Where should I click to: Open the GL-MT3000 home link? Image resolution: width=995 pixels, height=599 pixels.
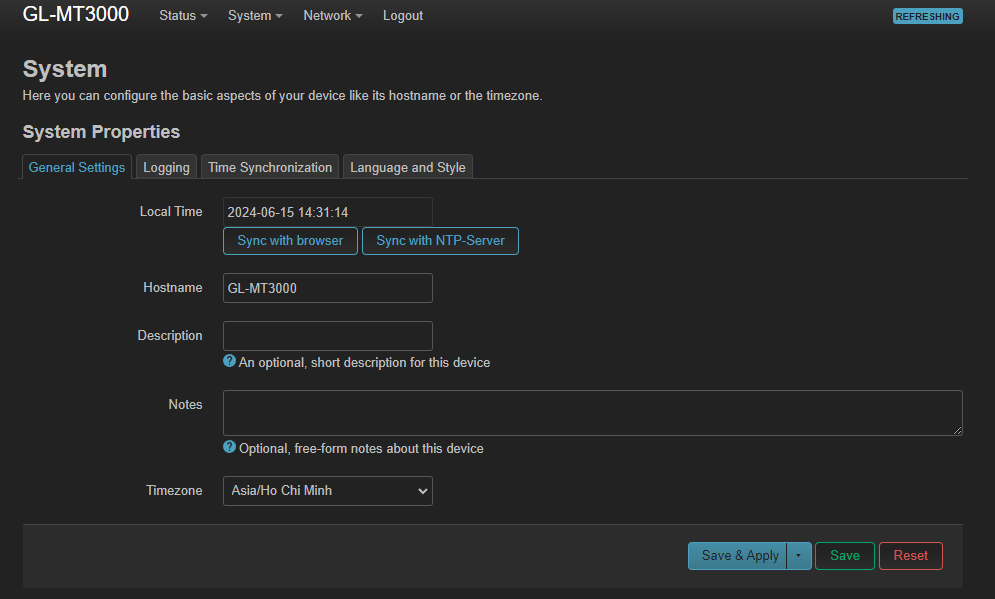click(x=76, y=14)
